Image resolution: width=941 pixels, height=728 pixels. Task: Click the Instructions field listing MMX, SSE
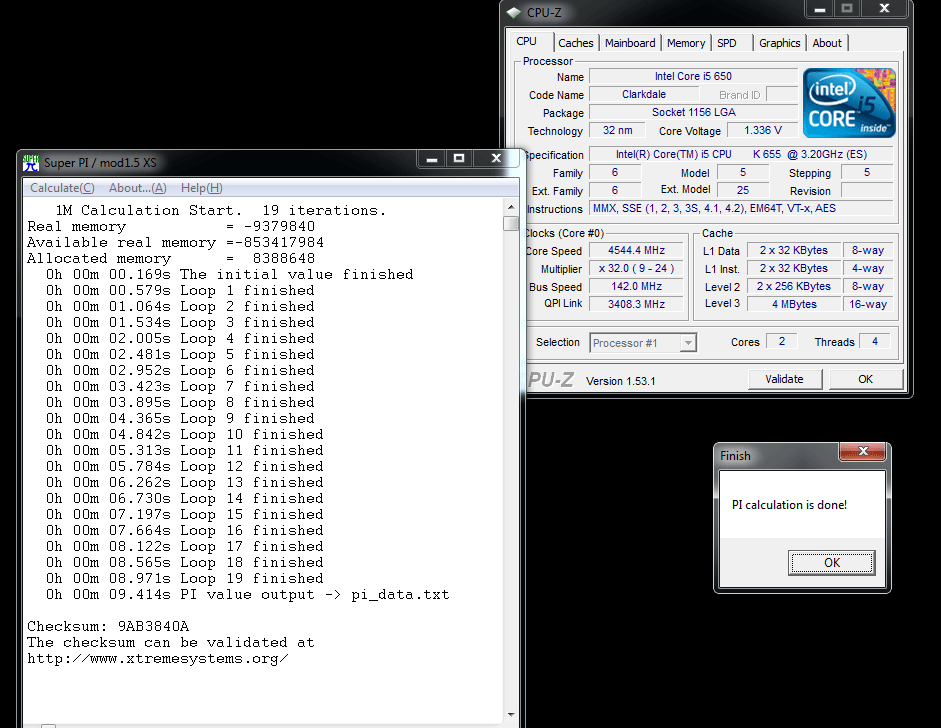click(x=741, y=208)
